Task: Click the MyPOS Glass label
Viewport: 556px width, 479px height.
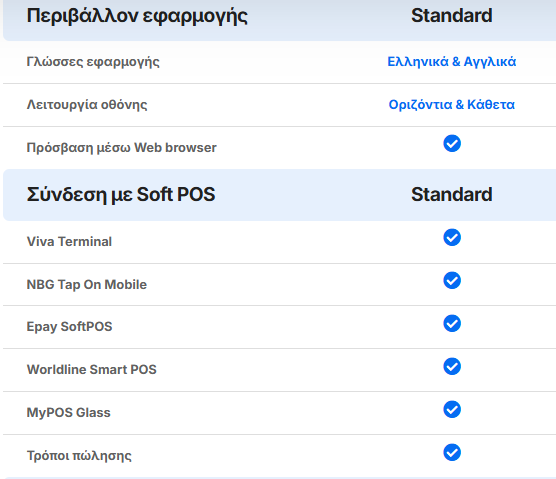Action: click(x=68, y=413)
